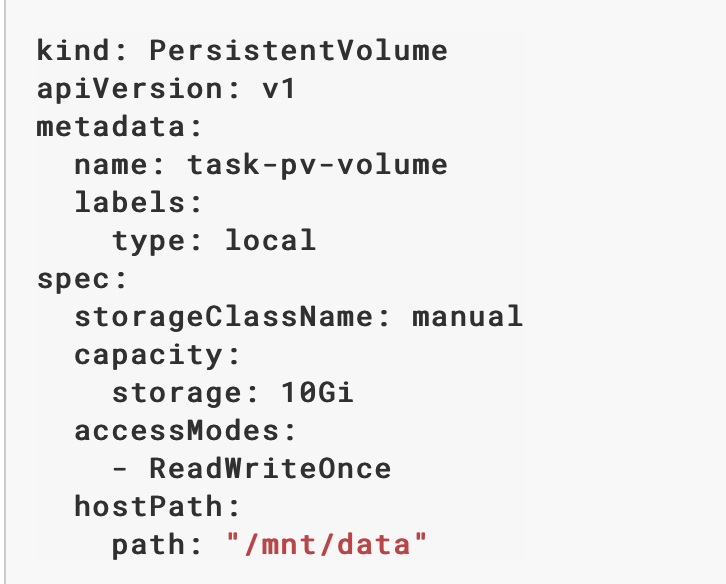Image resolution: width=726 pixels, height=584 pixels.
Task: Click the storageClassName key
Action: pyautogui.click(x=224, y=317)
